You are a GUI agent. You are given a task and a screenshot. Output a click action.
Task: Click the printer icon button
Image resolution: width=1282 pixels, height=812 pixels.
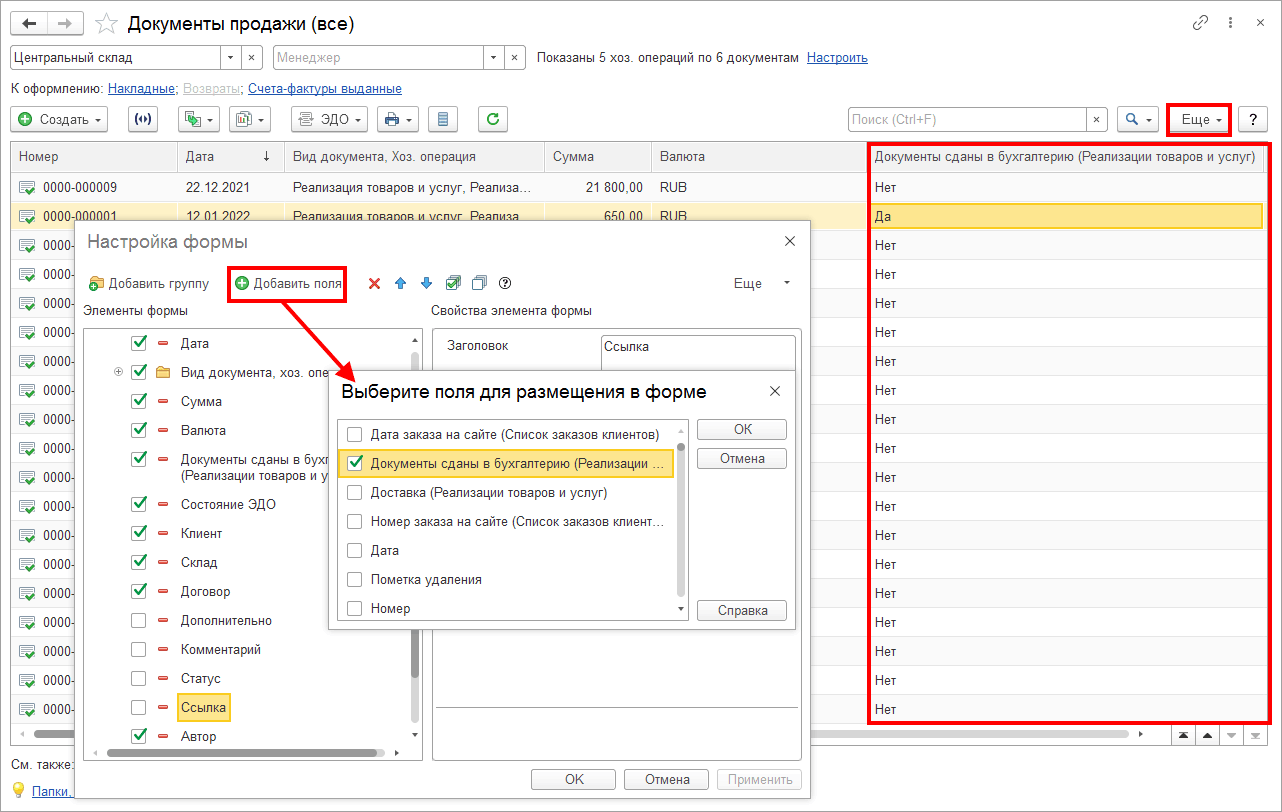point(399,119)
